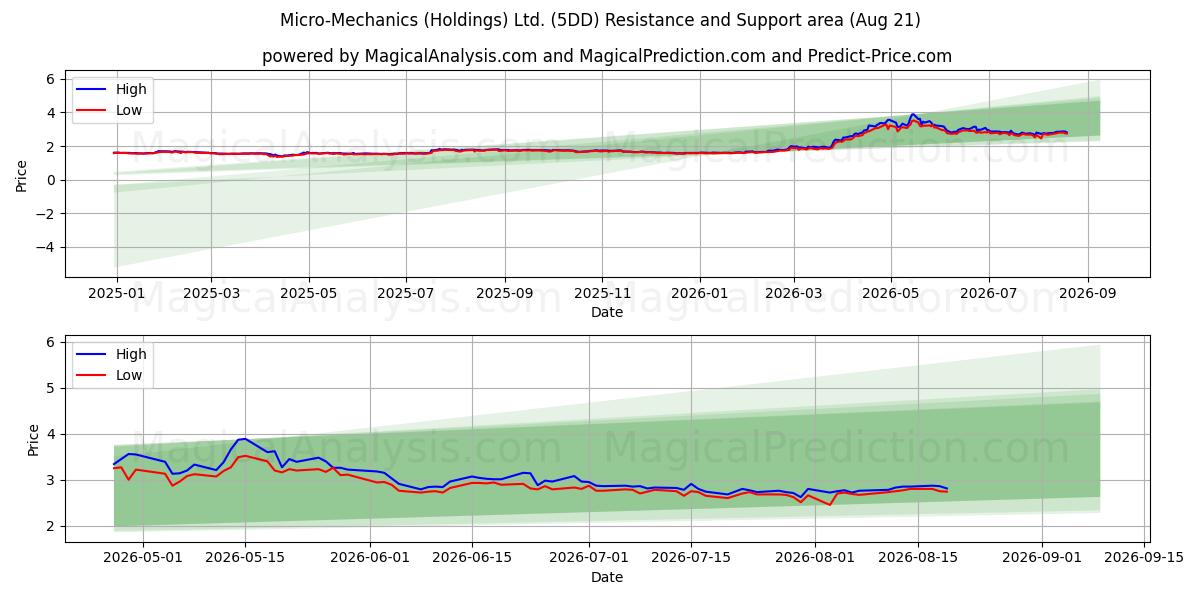Click the '2026-05' tick label on top chart
Viewport: 1200px width, 600px height.
(x=891, y=294)
